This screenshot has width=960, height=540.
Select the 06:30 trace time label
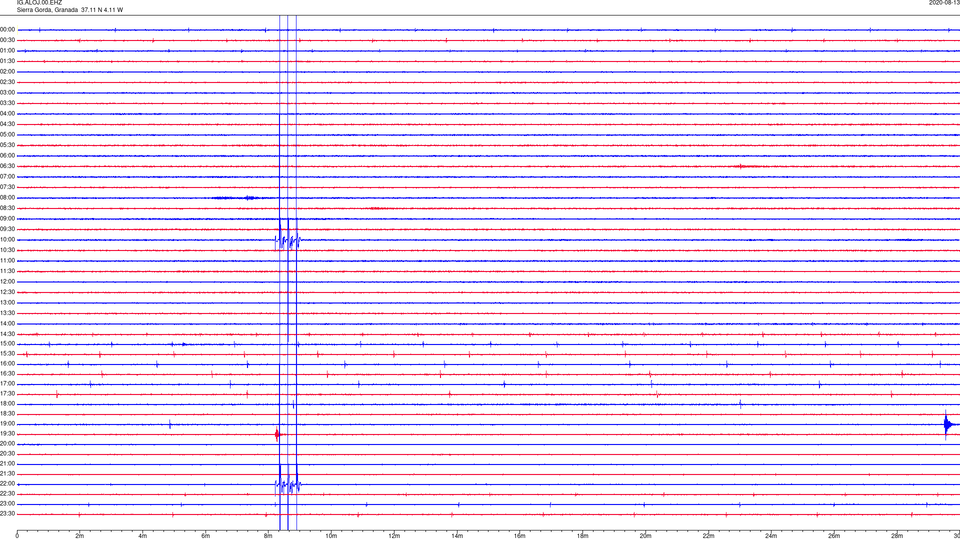pyautogui.click(x=8, y=166)
